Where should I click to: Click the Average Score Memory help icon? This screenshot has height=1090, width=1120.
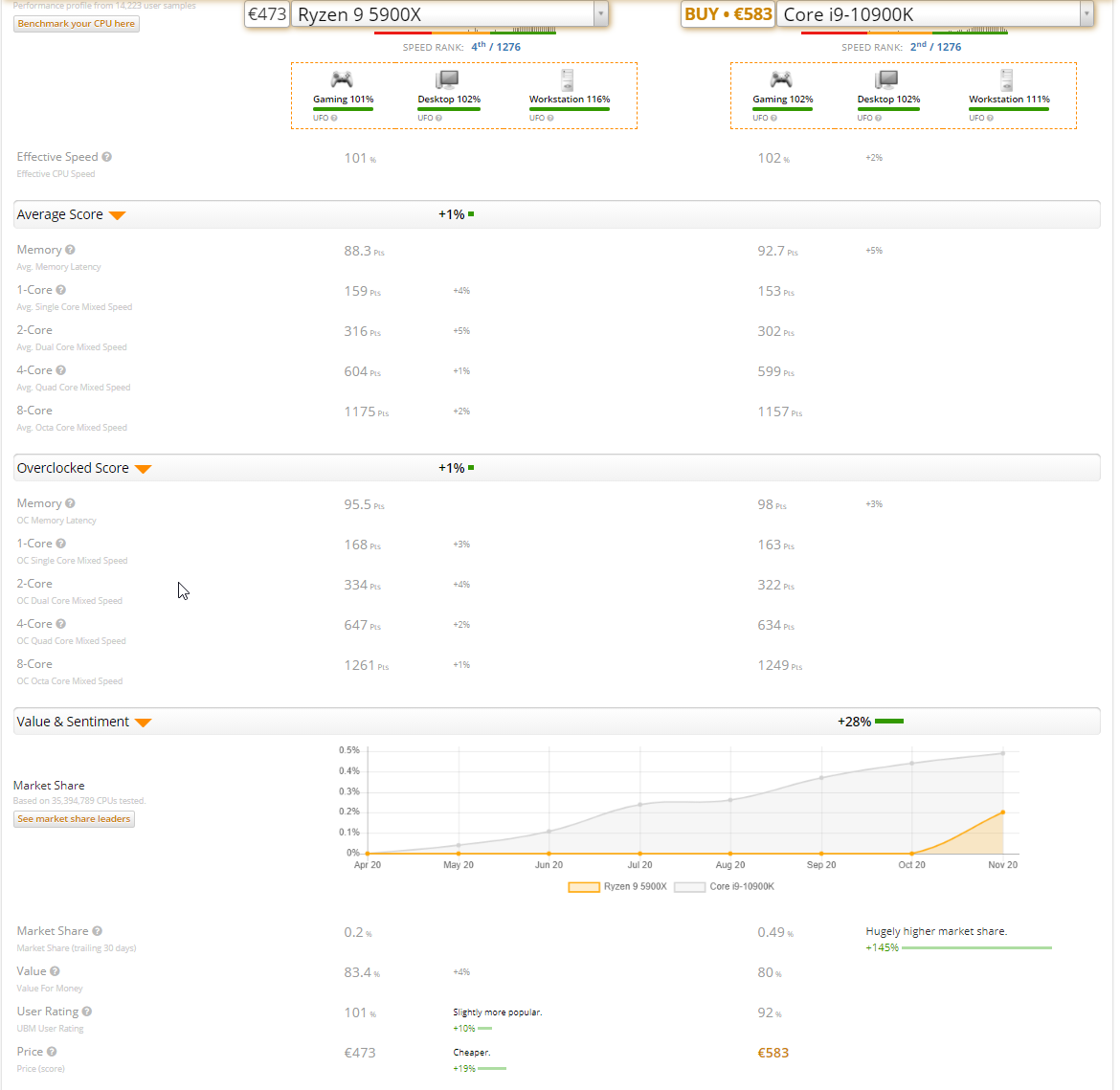70,249
